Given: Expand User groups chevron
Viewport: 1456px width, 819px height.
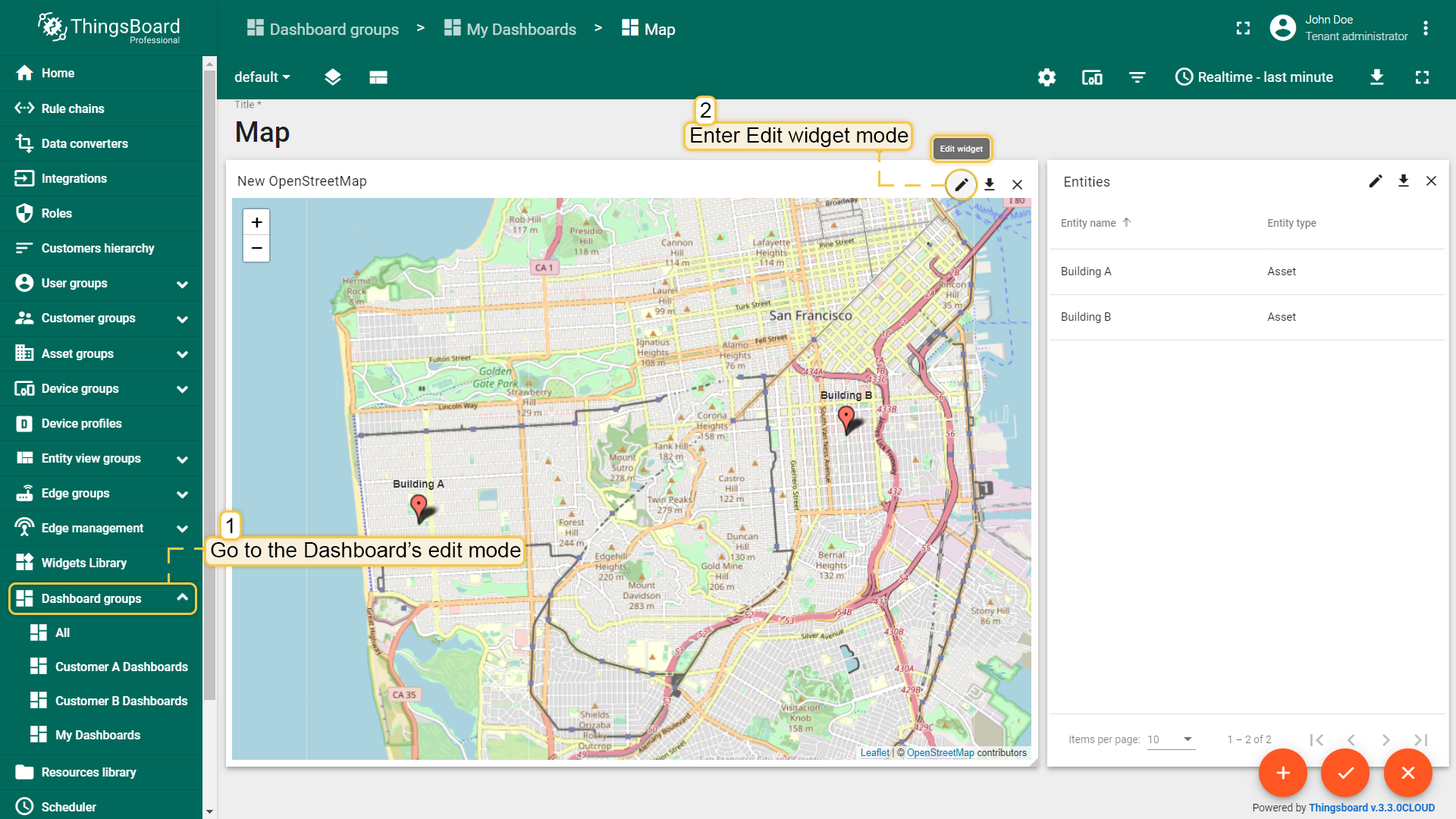Looking at the screenshot, I should point(182,284).
